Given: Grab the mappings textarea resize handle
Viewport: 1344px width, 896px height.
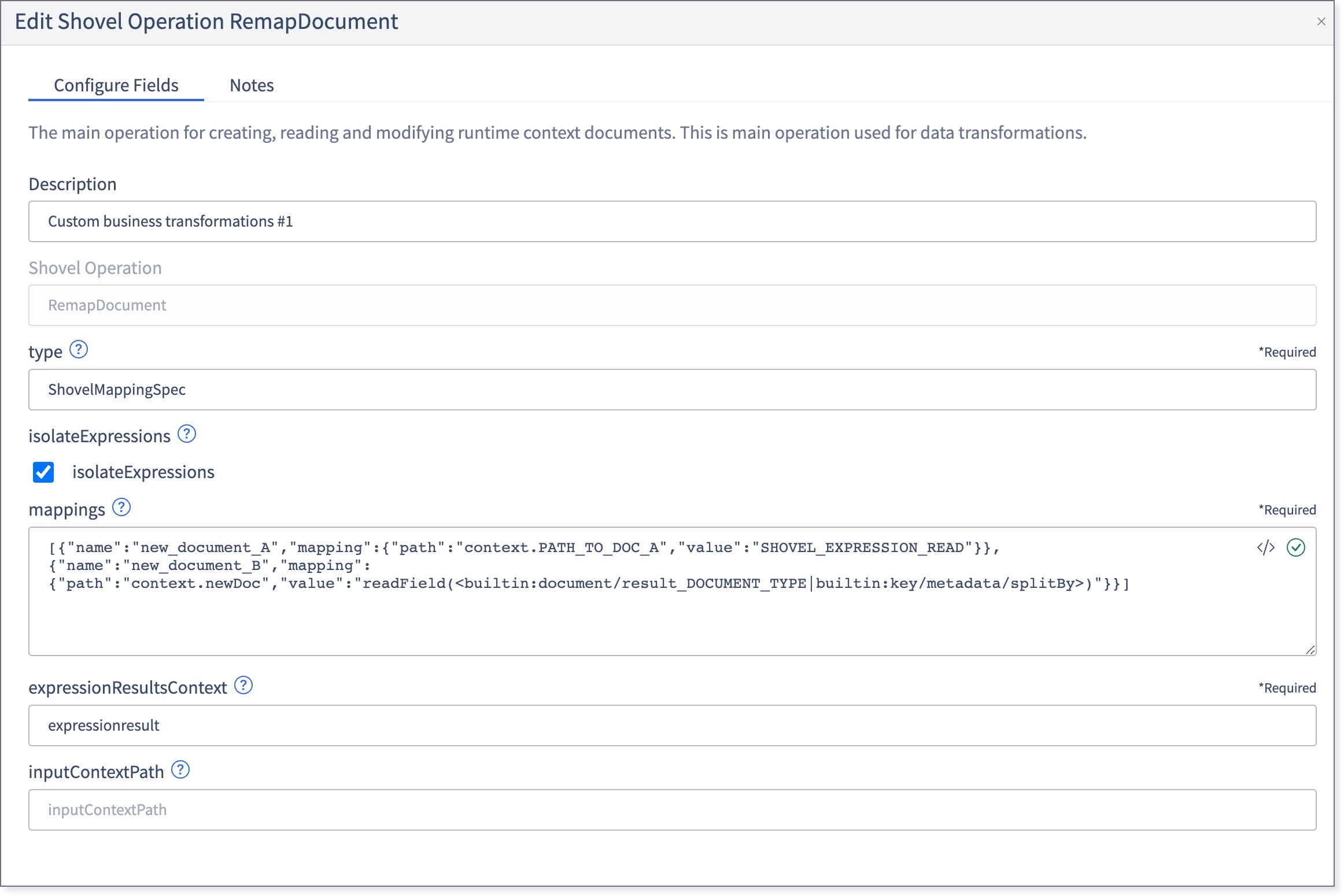Looking at the screenshot, I should tap(1310, 650).
